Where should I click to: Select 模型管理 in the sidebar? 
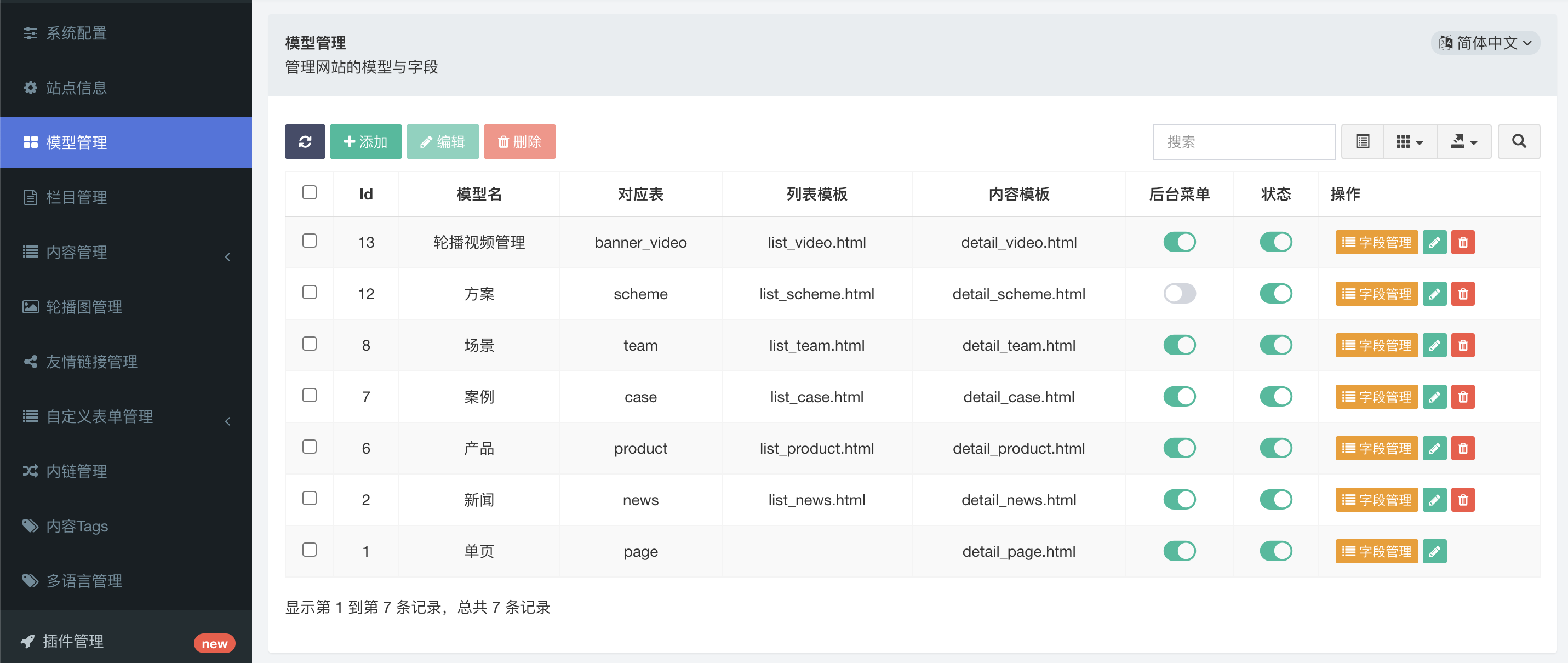[126, 142]
